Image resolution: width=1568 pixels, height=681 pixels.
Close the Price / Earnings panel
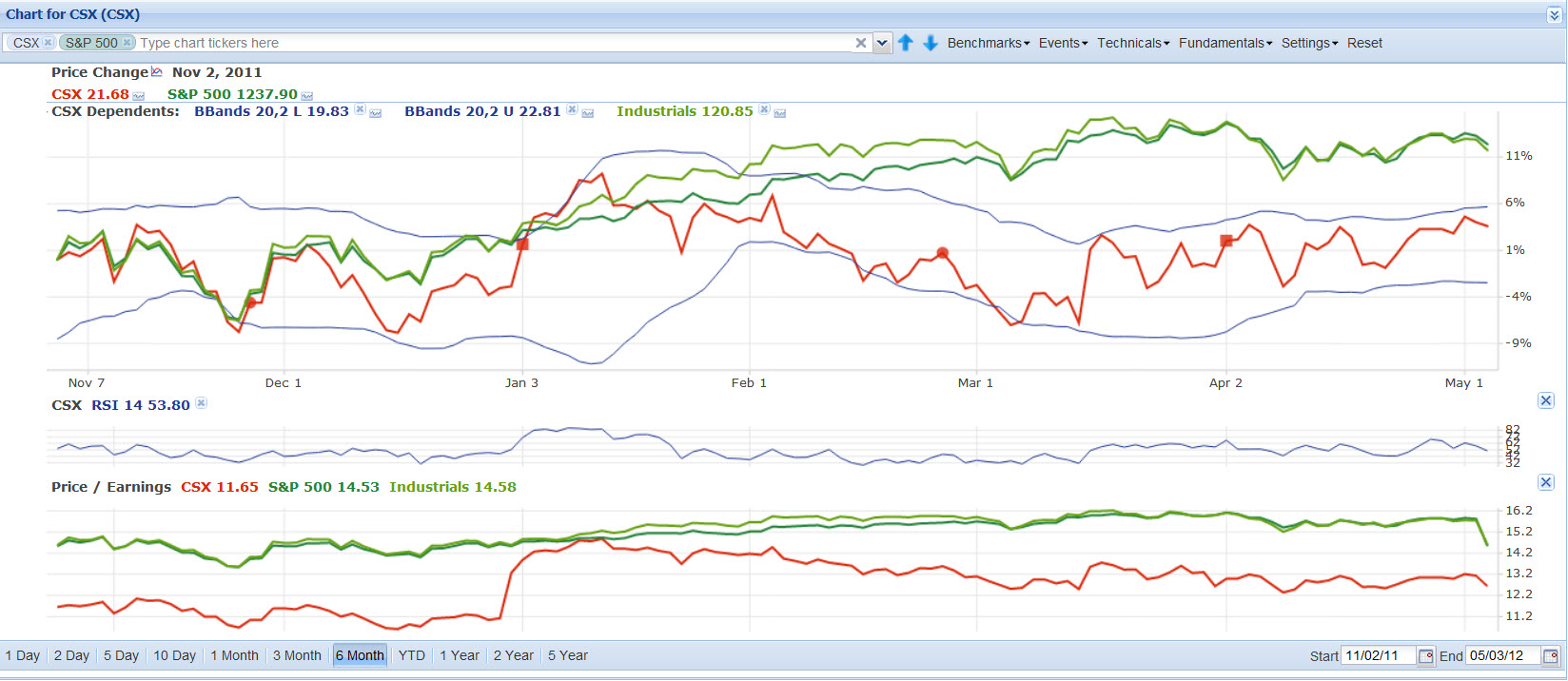[1546, 482]
